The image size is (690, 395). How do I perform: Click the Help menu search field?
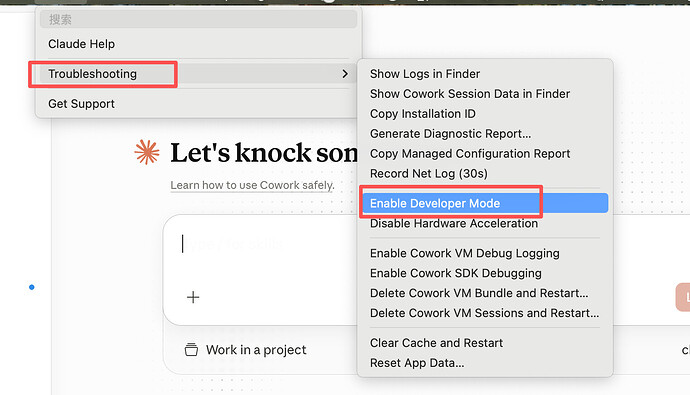198,19
